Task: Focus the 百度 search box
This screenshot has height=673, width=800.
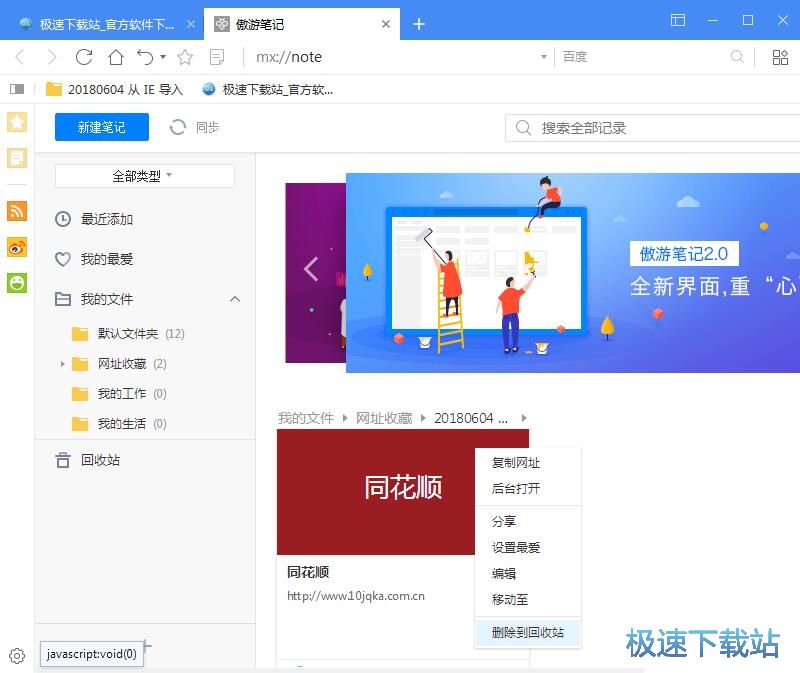Action: (x=643, y=57)
